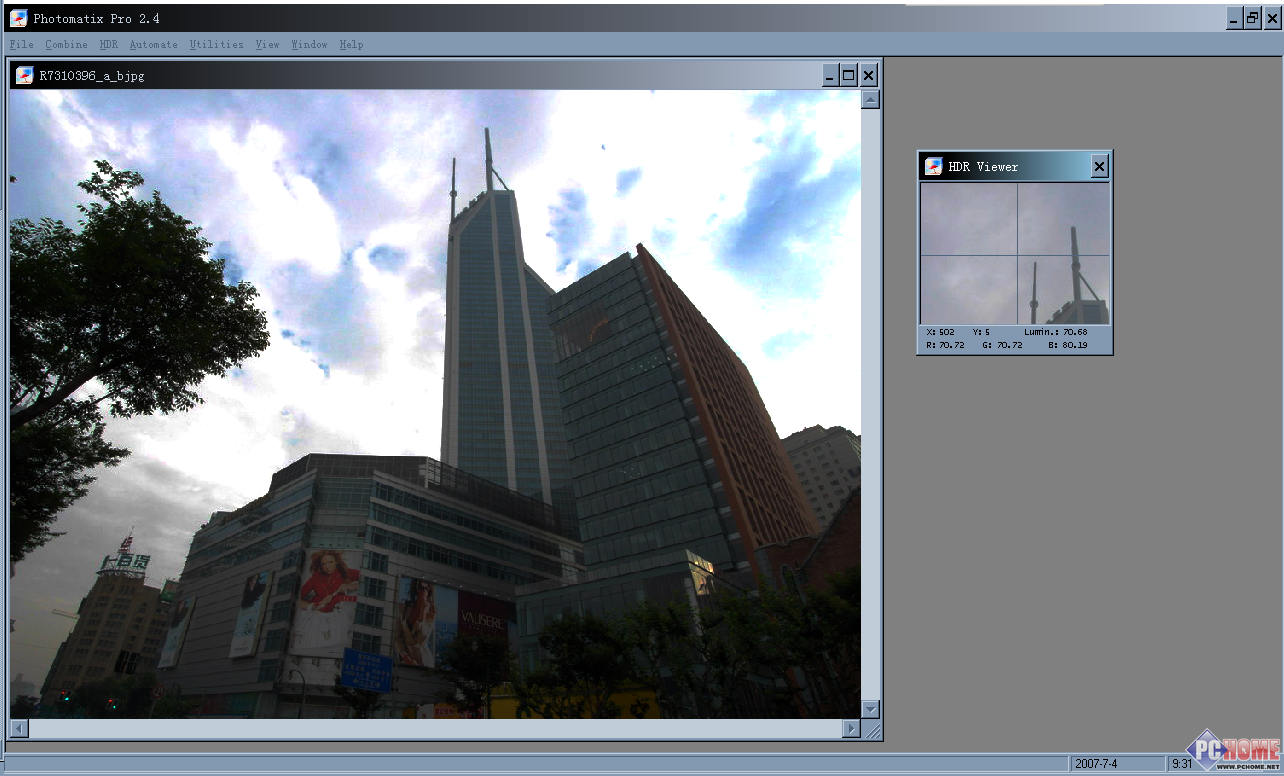Screen dimensions: 1284x776
Task: Open the HDR menu
Action: 109,44
